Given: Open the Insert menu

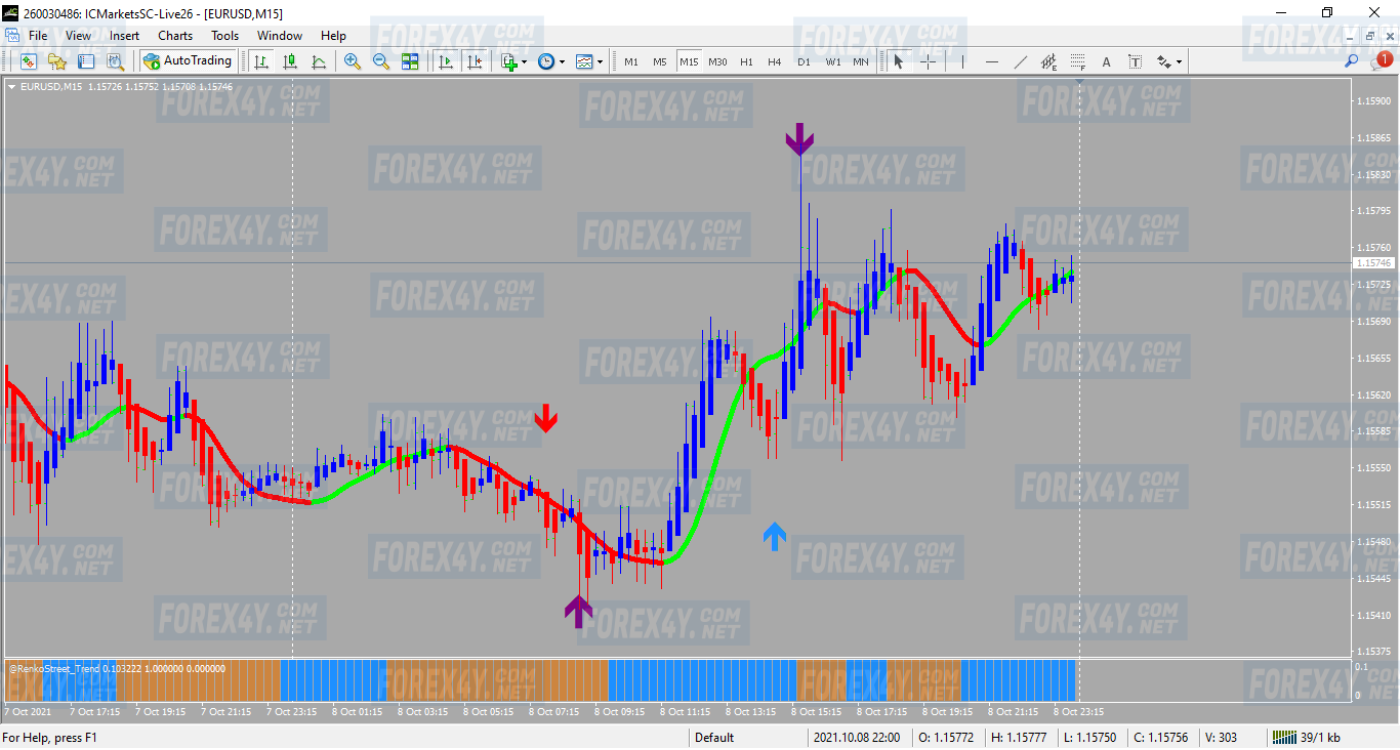Looking at the screenshot, I should tap(124, 36).
